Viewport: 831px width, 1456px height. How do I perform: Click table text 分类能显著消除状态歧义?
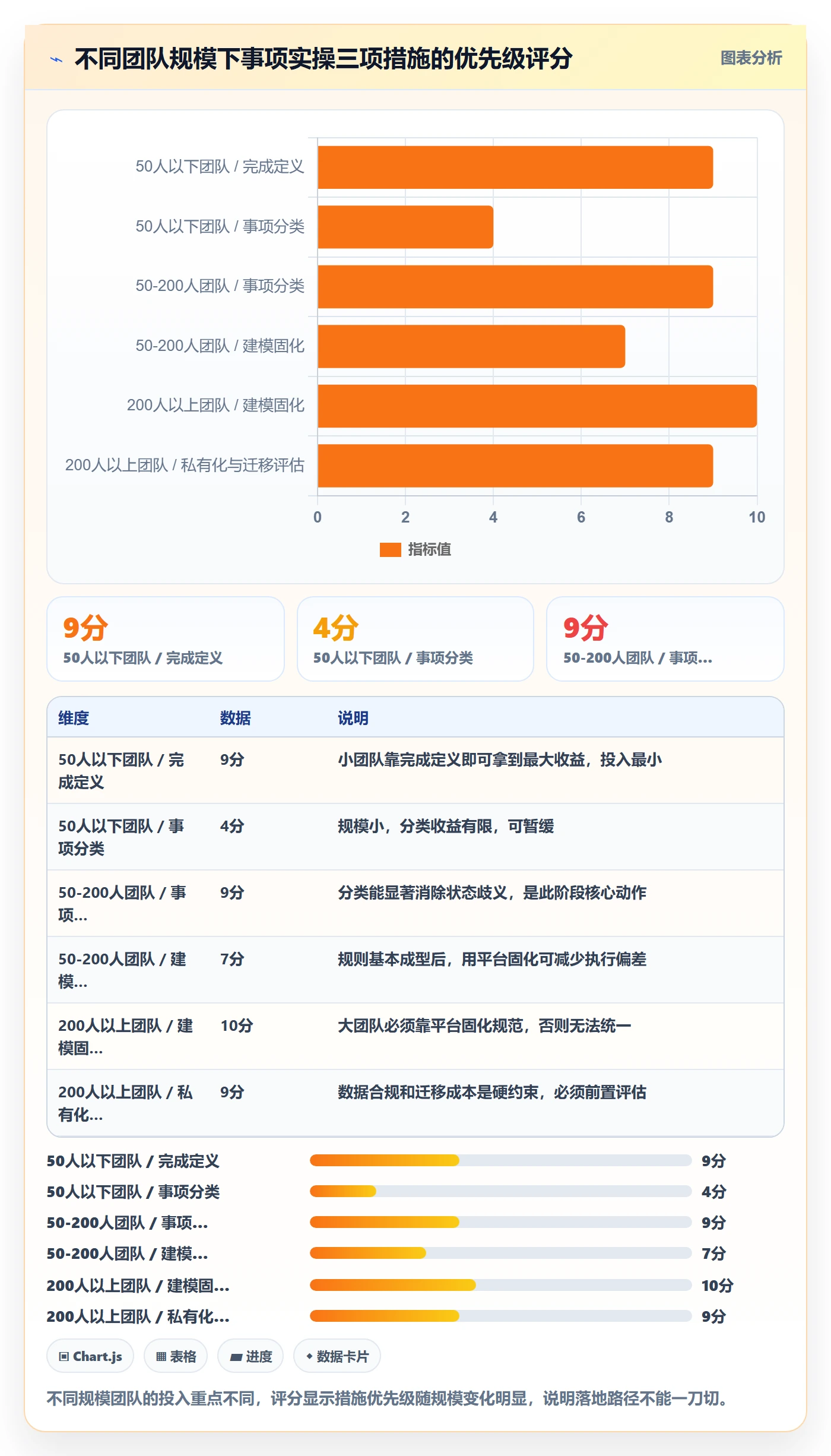click(423, 892)
